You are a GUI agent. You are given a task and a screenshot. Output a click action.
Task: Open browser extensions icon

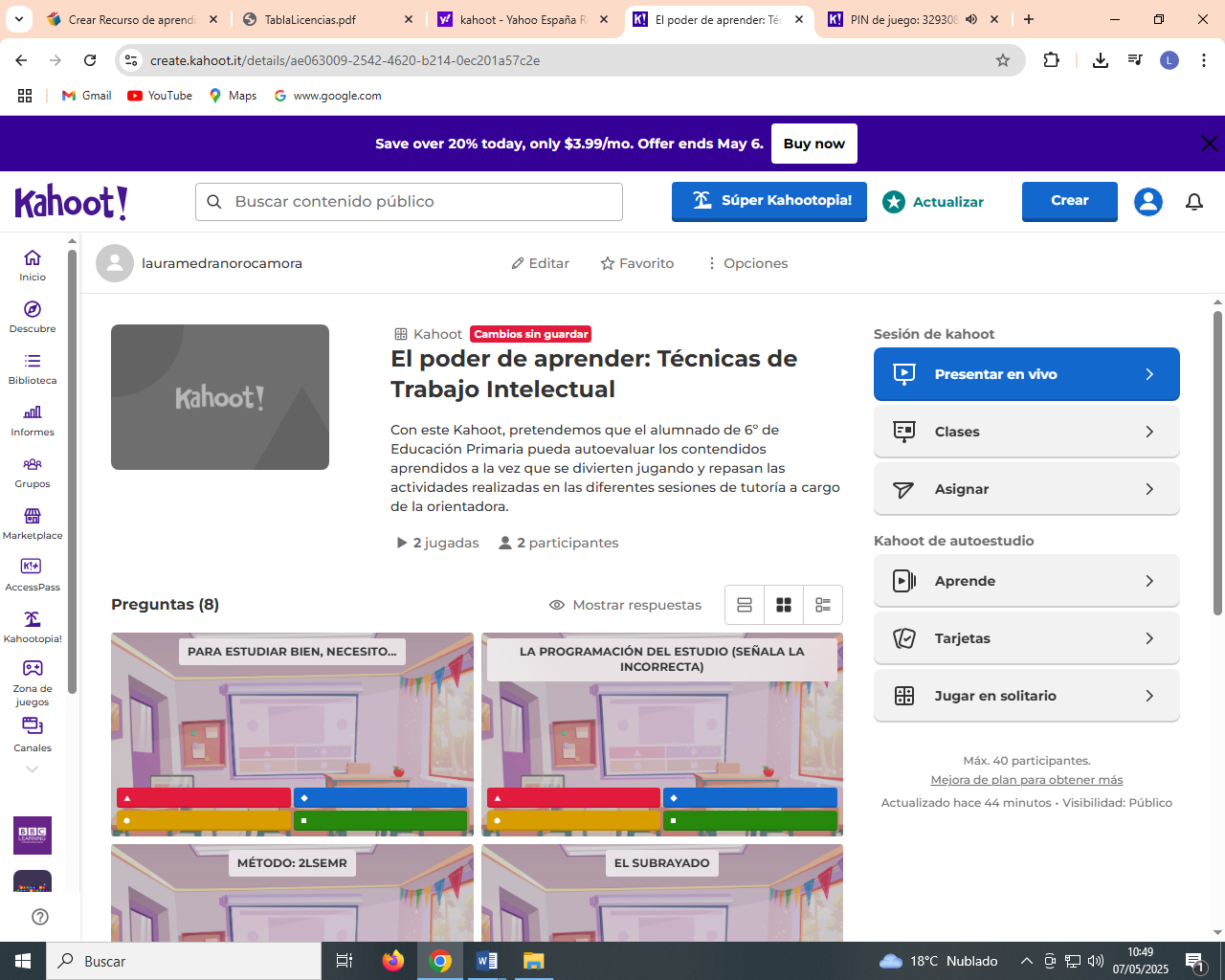click(x=1052, y=60)
